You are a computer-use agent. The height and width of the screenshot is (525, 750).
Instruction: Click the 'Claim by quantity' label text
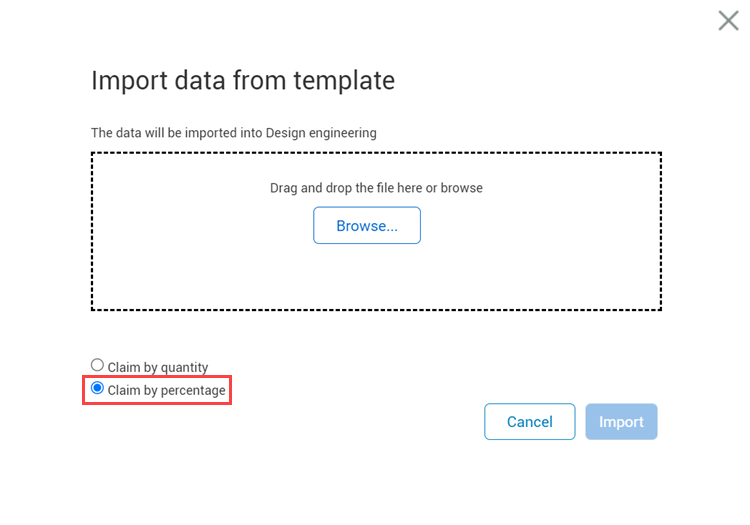point(158,367)
